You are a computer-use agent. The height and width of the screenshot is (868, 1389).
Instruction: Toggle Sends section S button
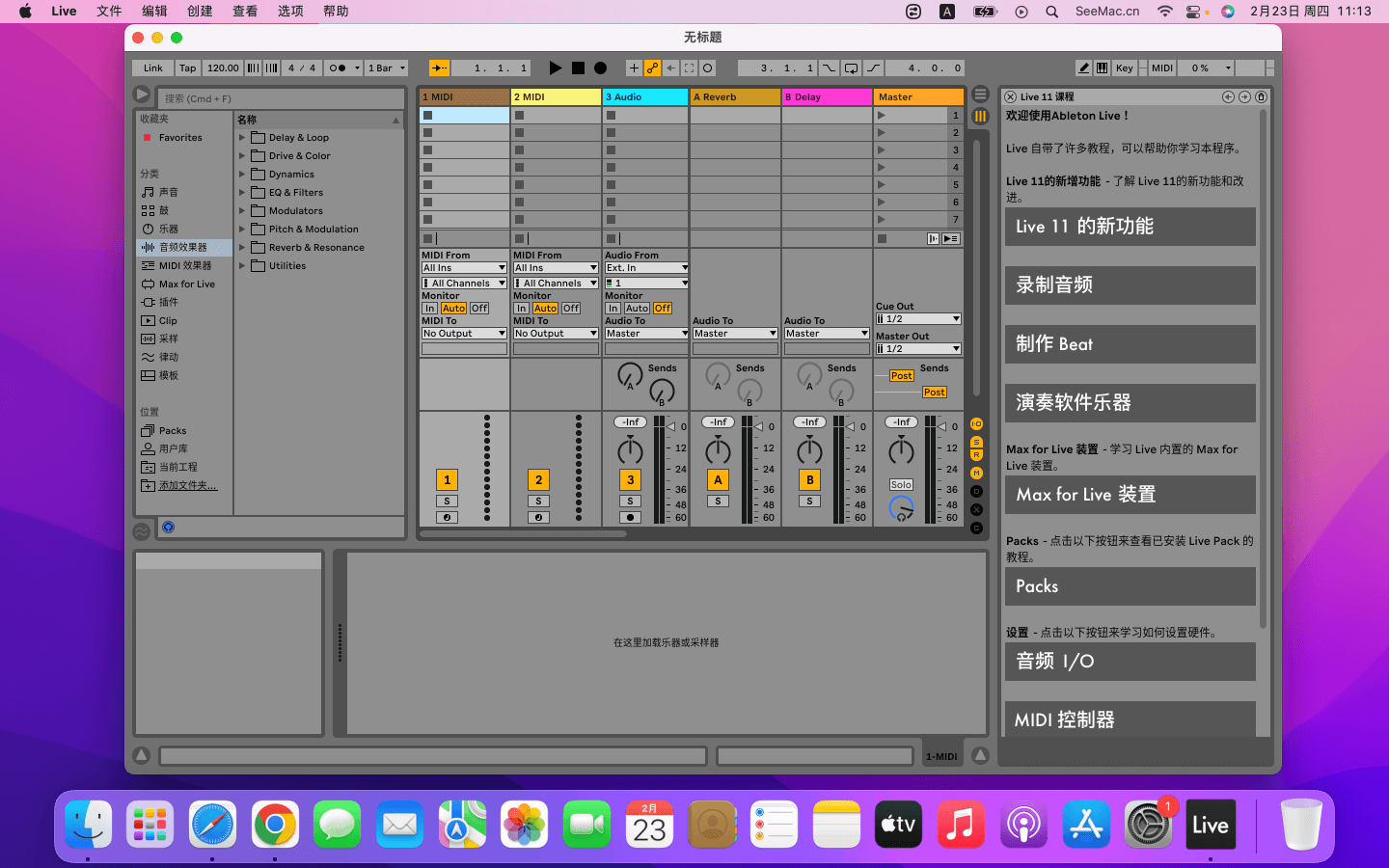click(976, 443)
